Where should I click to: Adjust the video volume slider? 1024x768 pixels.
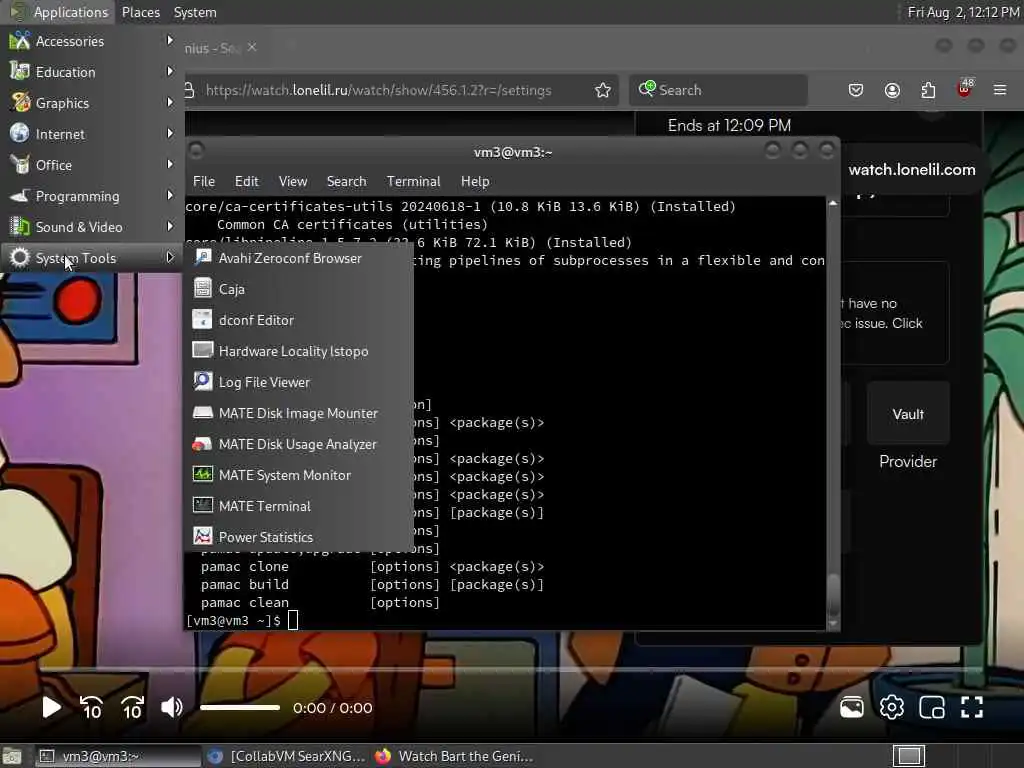240,707
